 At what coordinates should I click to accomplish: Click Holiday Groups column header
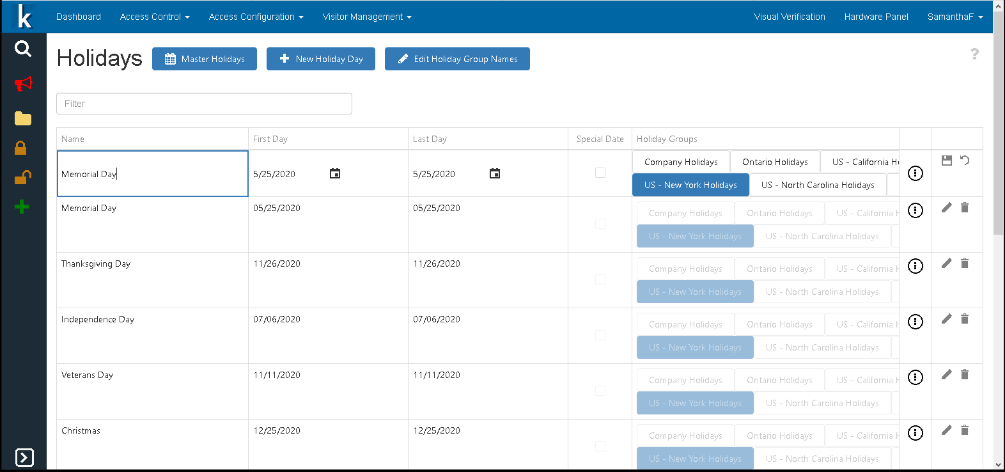click(x=765, y=139)
